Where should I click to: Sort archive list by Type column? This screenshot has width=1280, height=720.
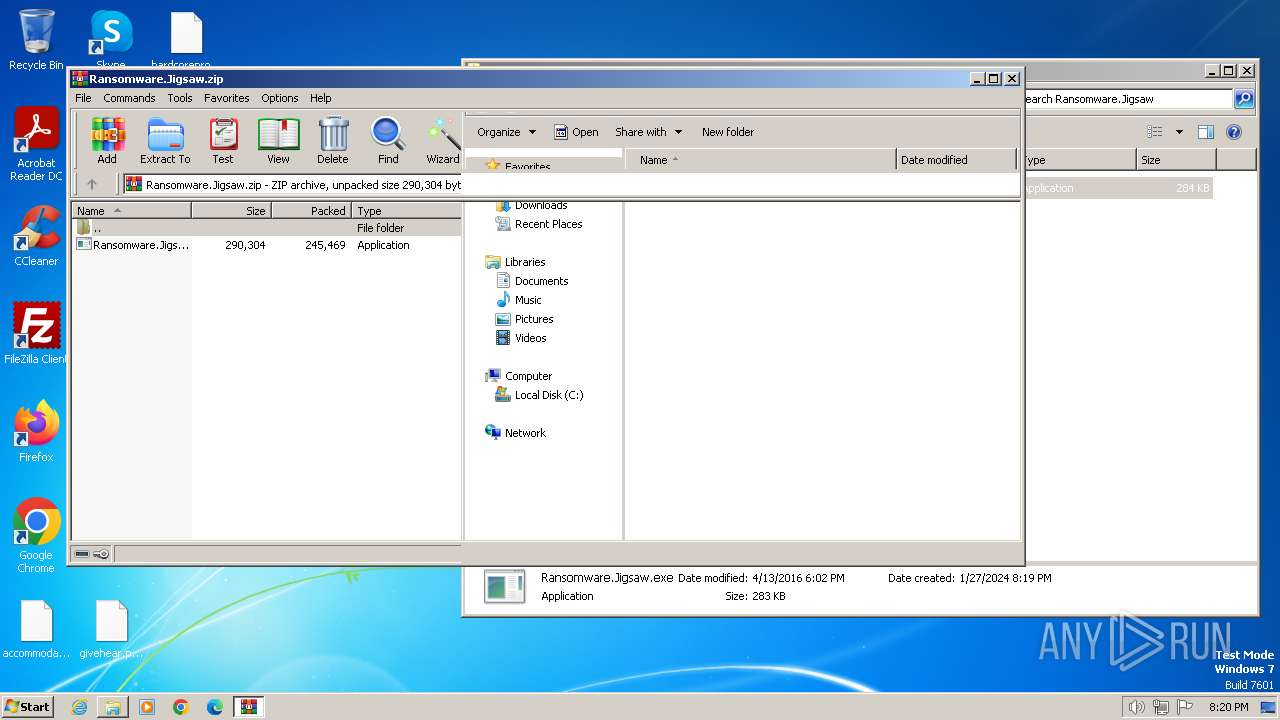click(406, 211)
